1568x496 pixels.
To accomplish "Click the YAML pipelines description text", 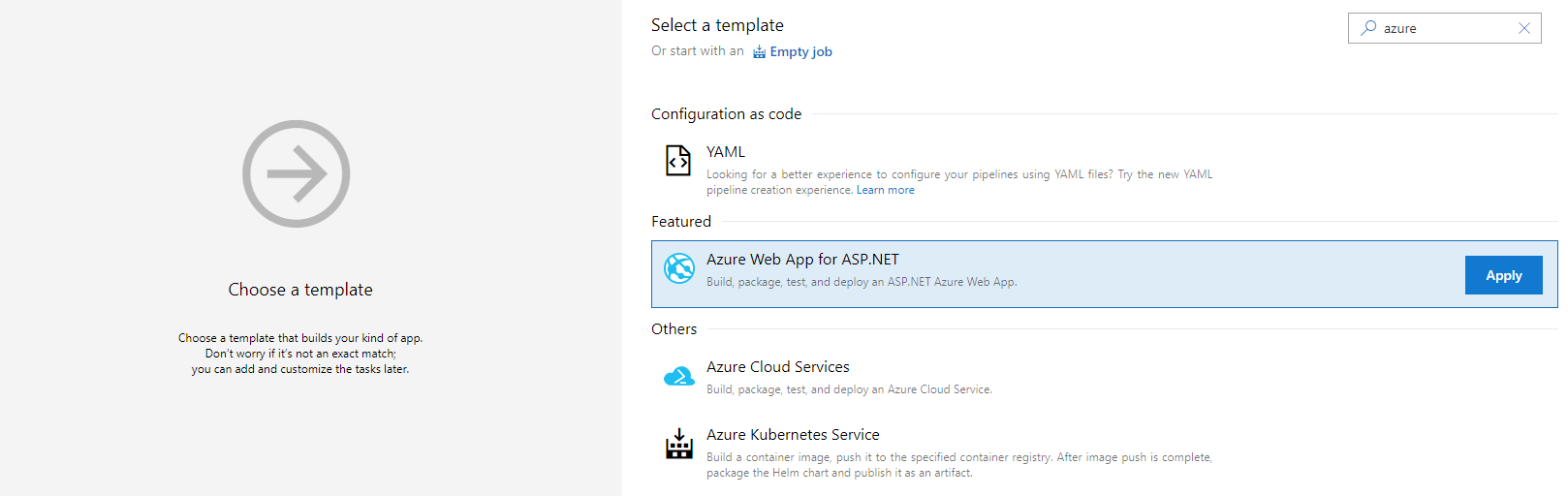I will pos(958,174).
